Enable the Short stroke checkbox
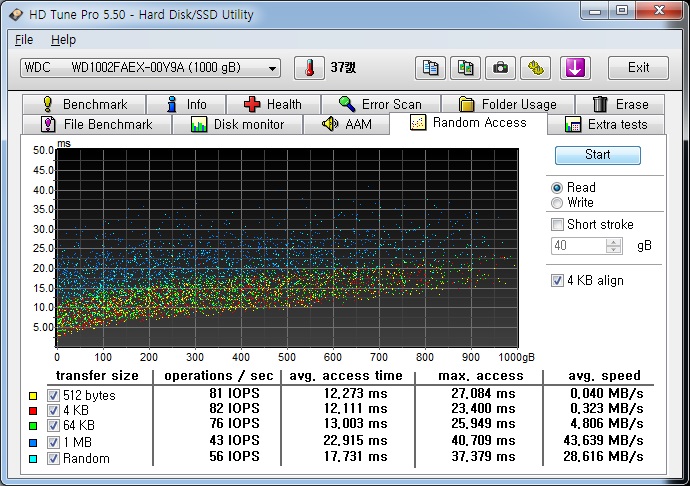This screenshot has height=486, width=690. (x=557, y=225)
